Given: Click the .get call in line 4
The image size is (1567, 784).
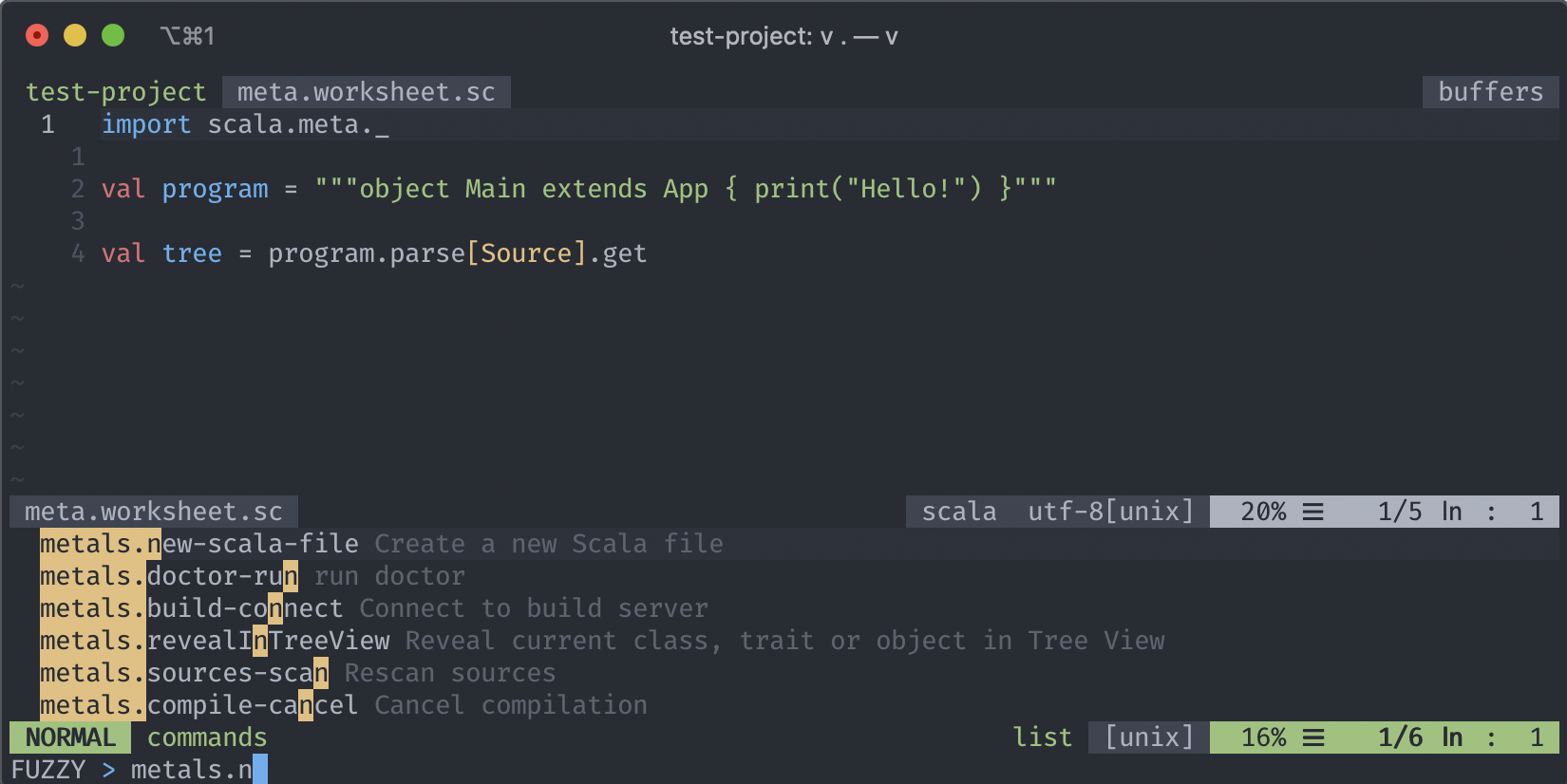Looking at the screenshot, I should point(618,253).
